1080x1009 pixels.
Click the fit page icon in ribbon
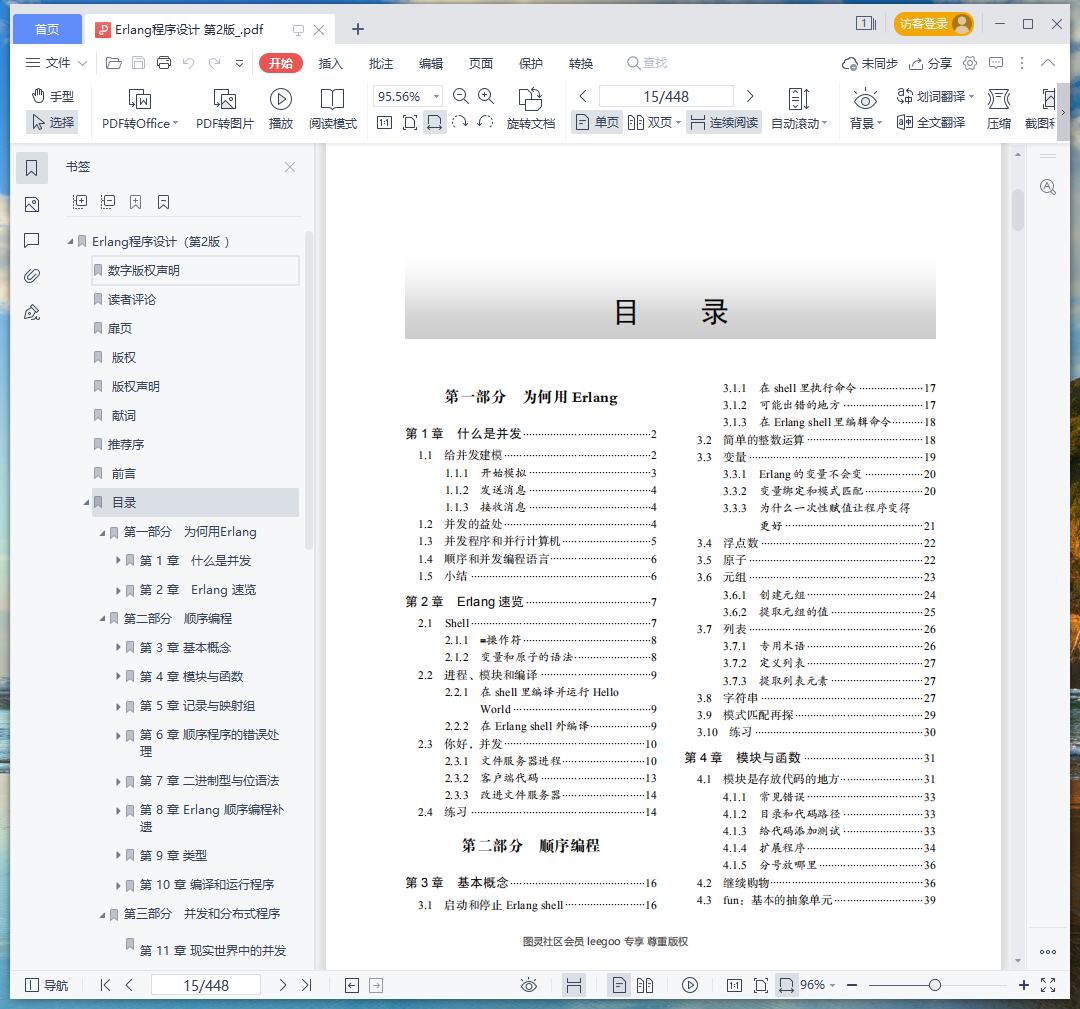pyautogui.click(x=410, y=123)
